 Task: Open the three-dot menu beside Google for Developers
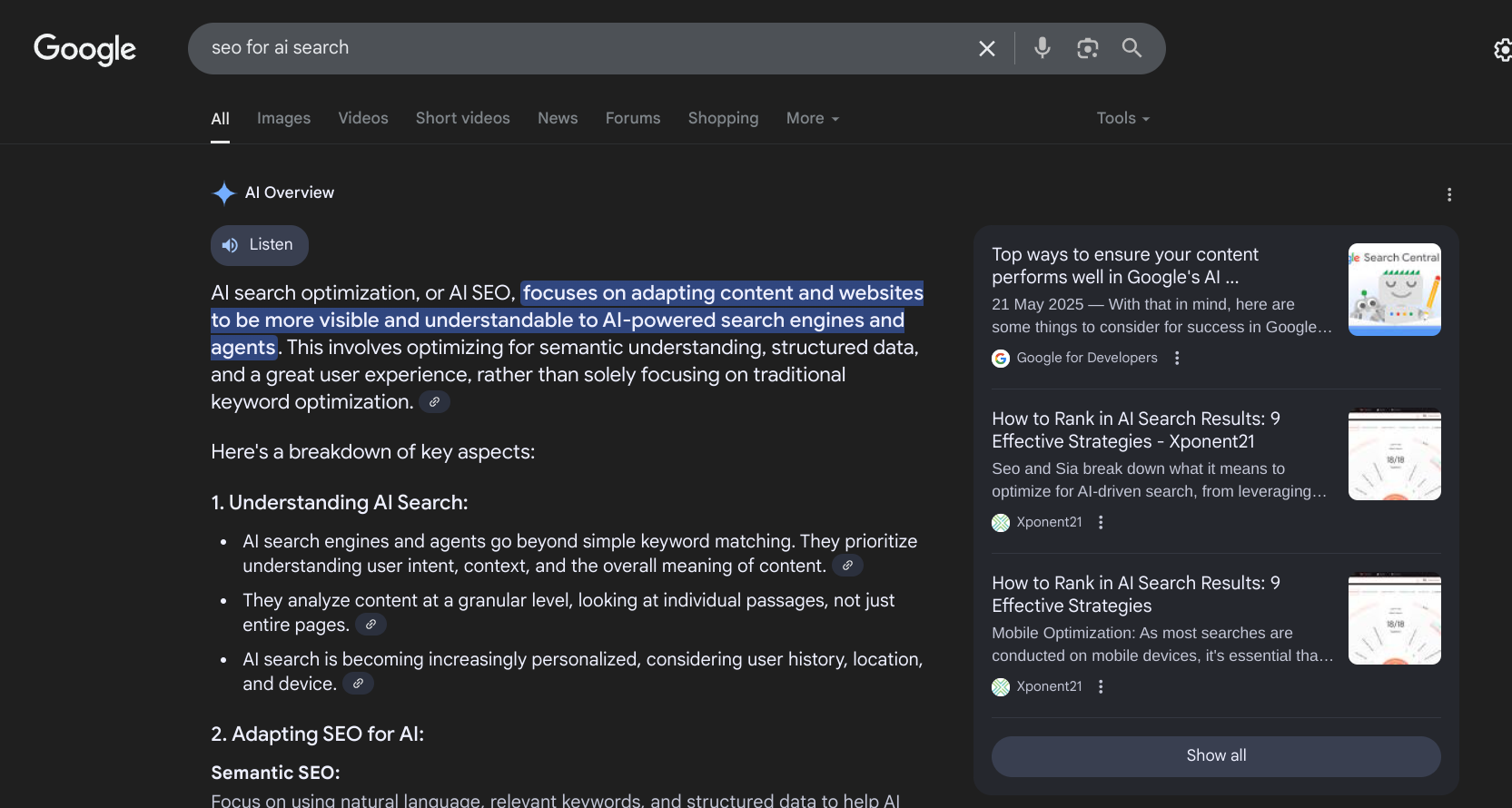[1177, 358]
